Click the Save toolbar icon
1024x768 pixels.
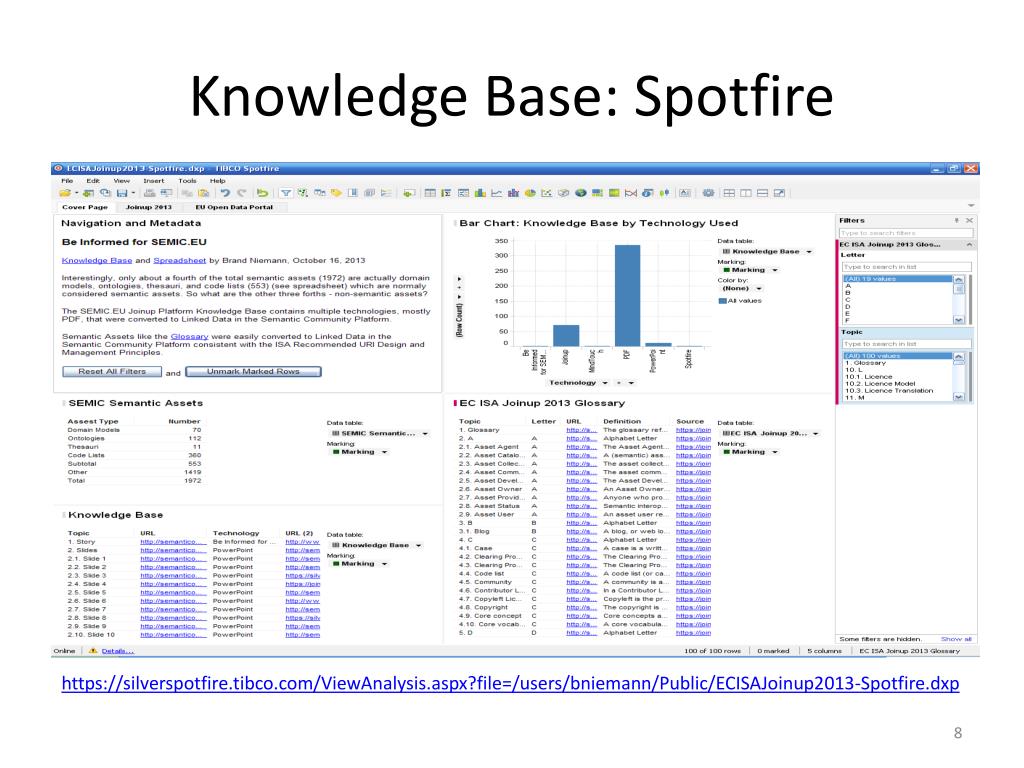[x=122, y=193]
